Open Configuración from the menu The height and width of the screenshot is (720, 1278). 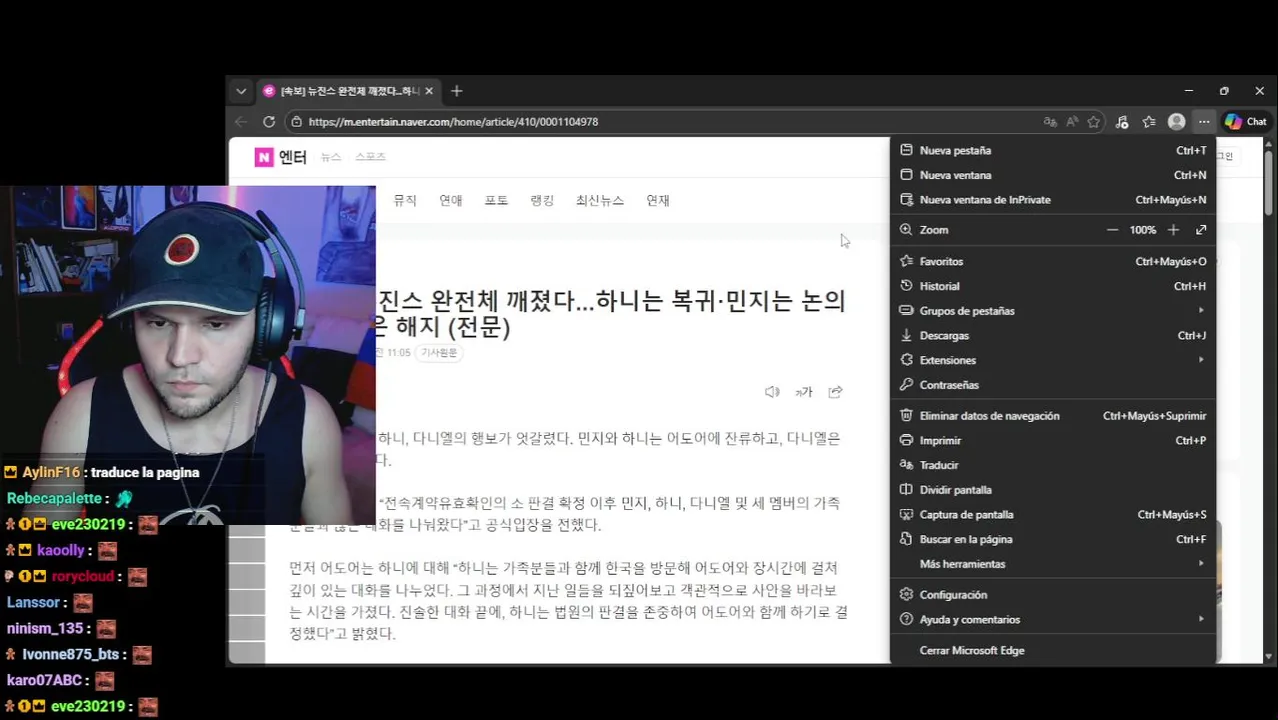click(1053, 594)
